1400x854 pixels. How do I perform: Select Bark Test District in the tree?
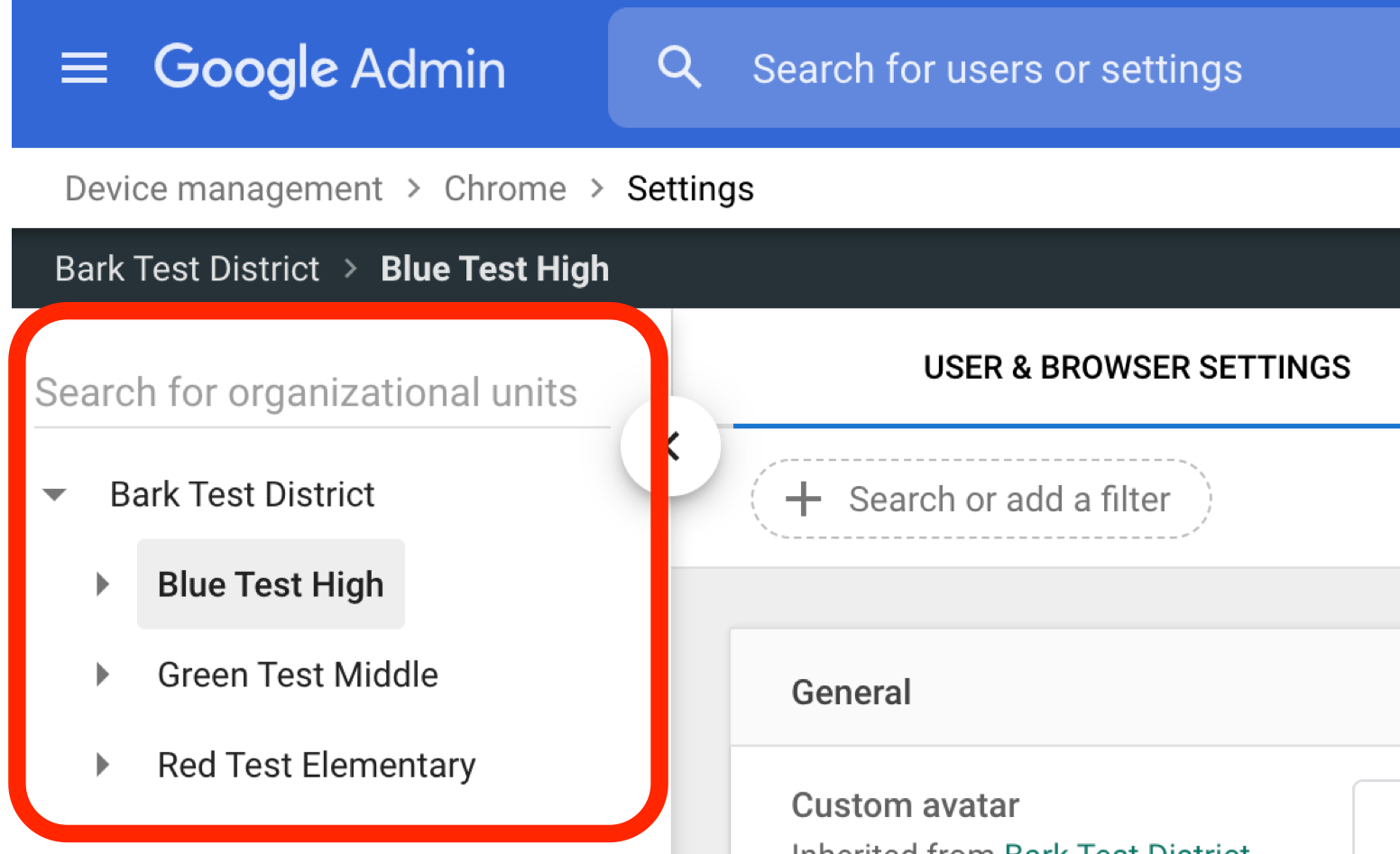pos(242,494)
